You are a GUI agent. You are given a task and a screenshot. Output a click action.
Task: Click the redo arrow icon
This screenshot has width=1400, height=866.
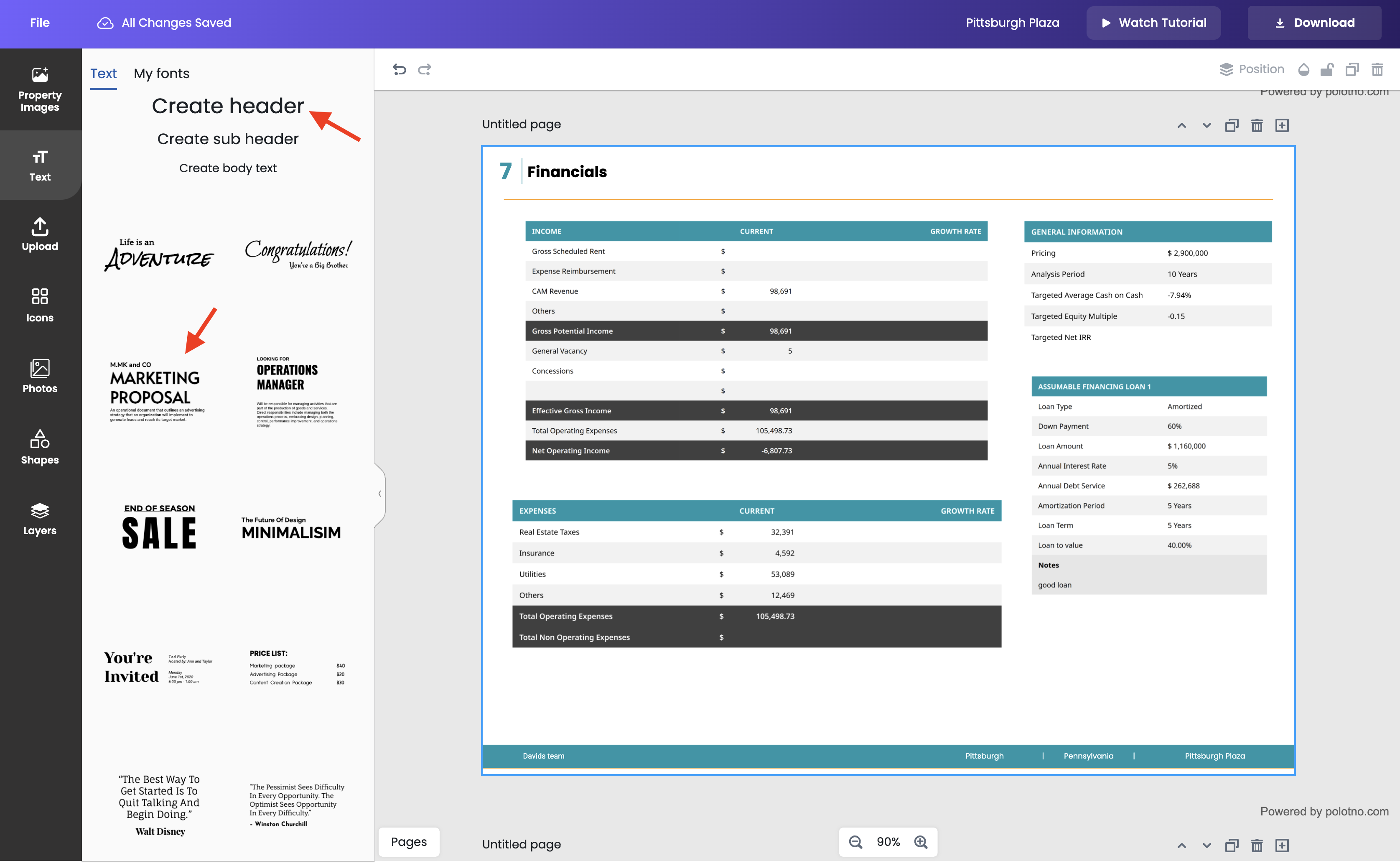(424, 69)
